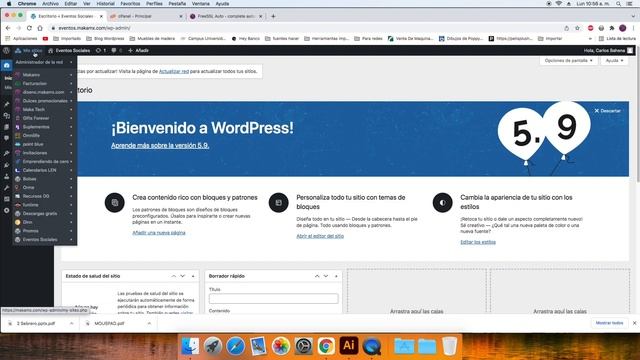Click the Añadir una nueva página link

click(159, 233)
